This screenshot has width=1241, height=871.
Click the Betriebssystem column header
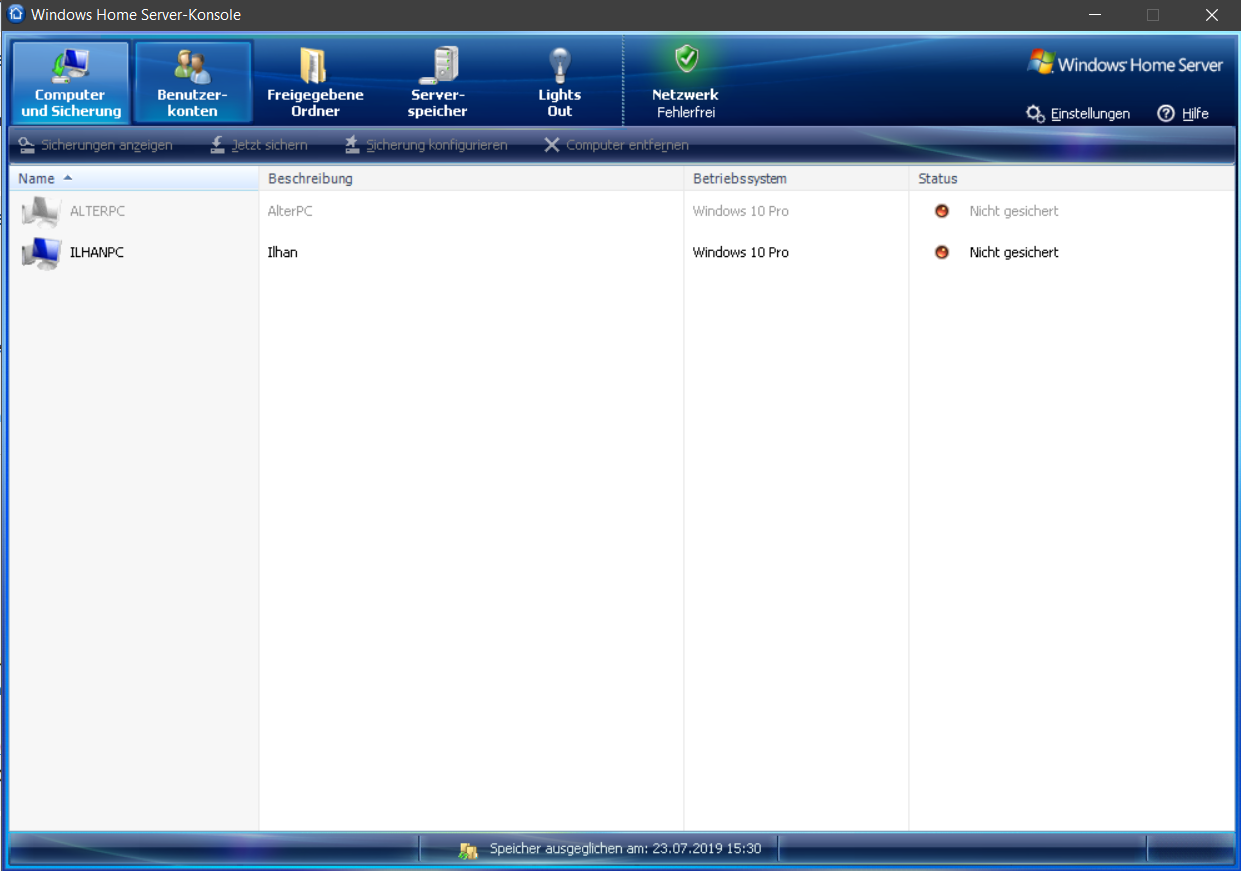tap(740, 179)
